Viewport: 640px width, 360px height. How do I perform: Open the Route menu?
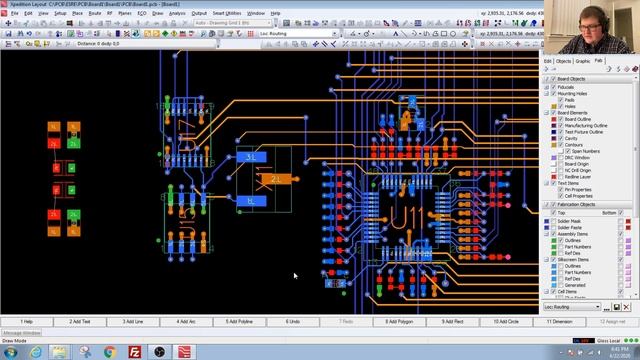click(x=95, y=13)
